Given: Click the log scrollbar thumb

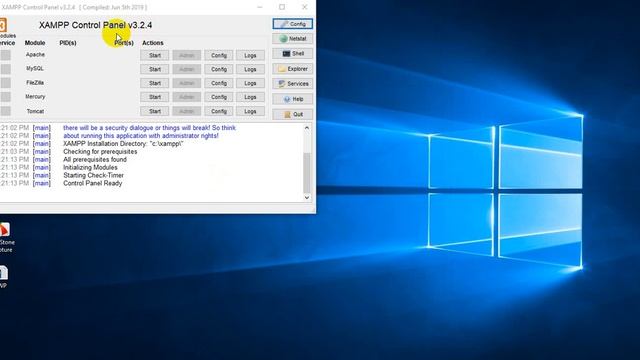Looking at the screenshot, I should [x=307, y=172].
